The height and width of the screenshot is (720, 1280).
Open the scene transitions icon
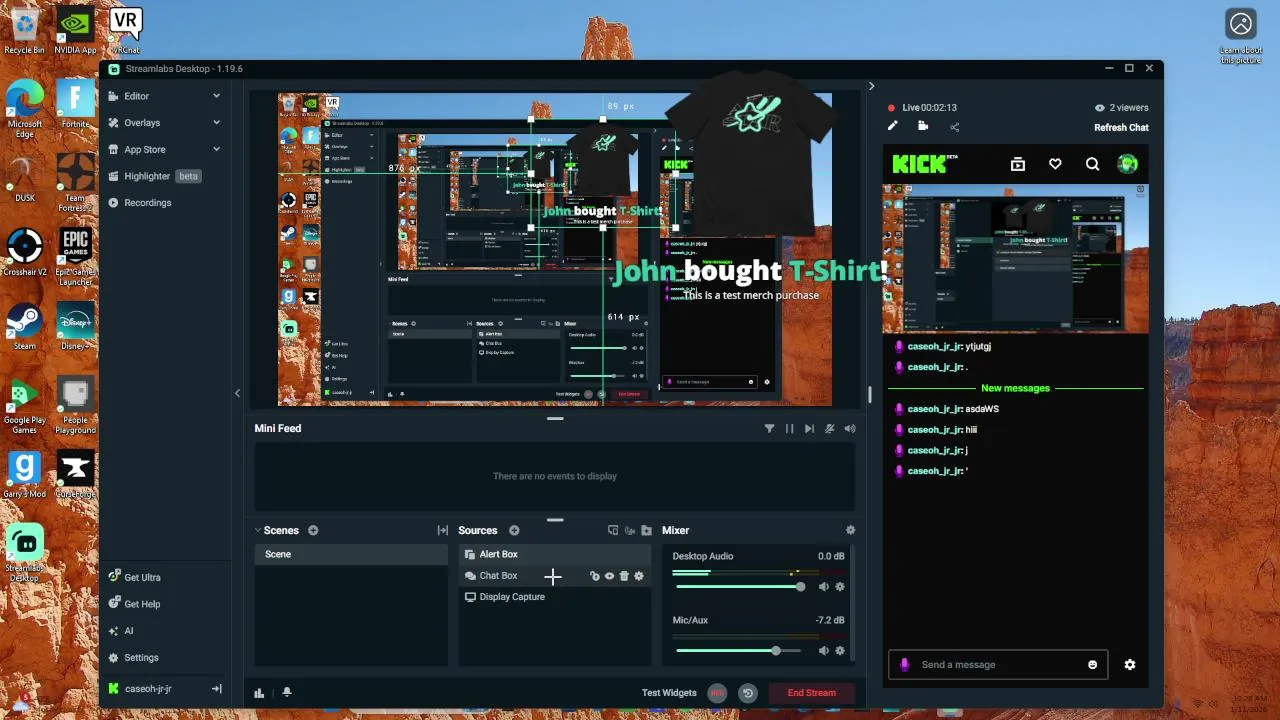pyautogui.click(x=442, y=531)
